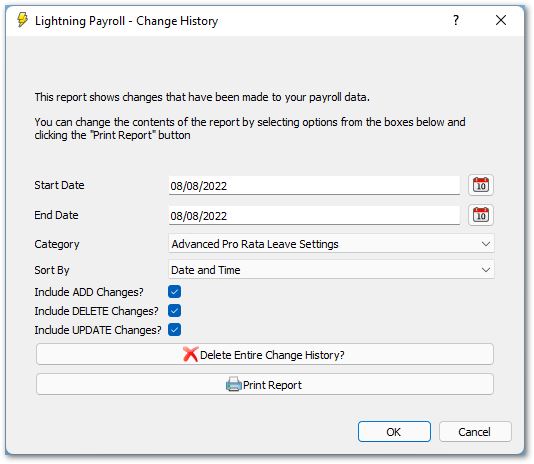This screenshot has width=534, height=464.
Task: Toggle Include DELETE Changes checkbox
Action: pyautogui.click(x=174, y=310)
